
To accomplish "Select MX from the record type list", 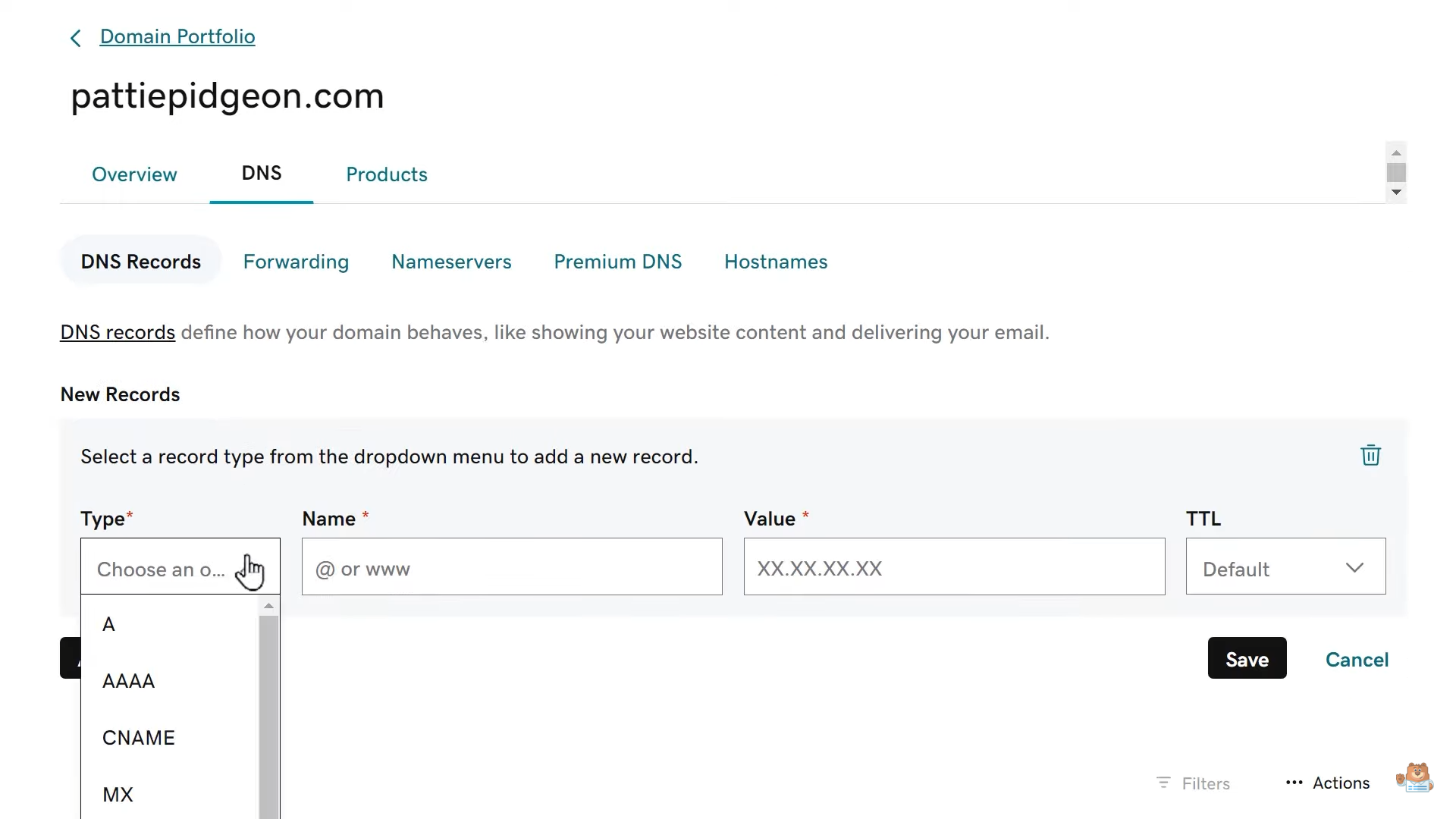I will coord(118,794).
